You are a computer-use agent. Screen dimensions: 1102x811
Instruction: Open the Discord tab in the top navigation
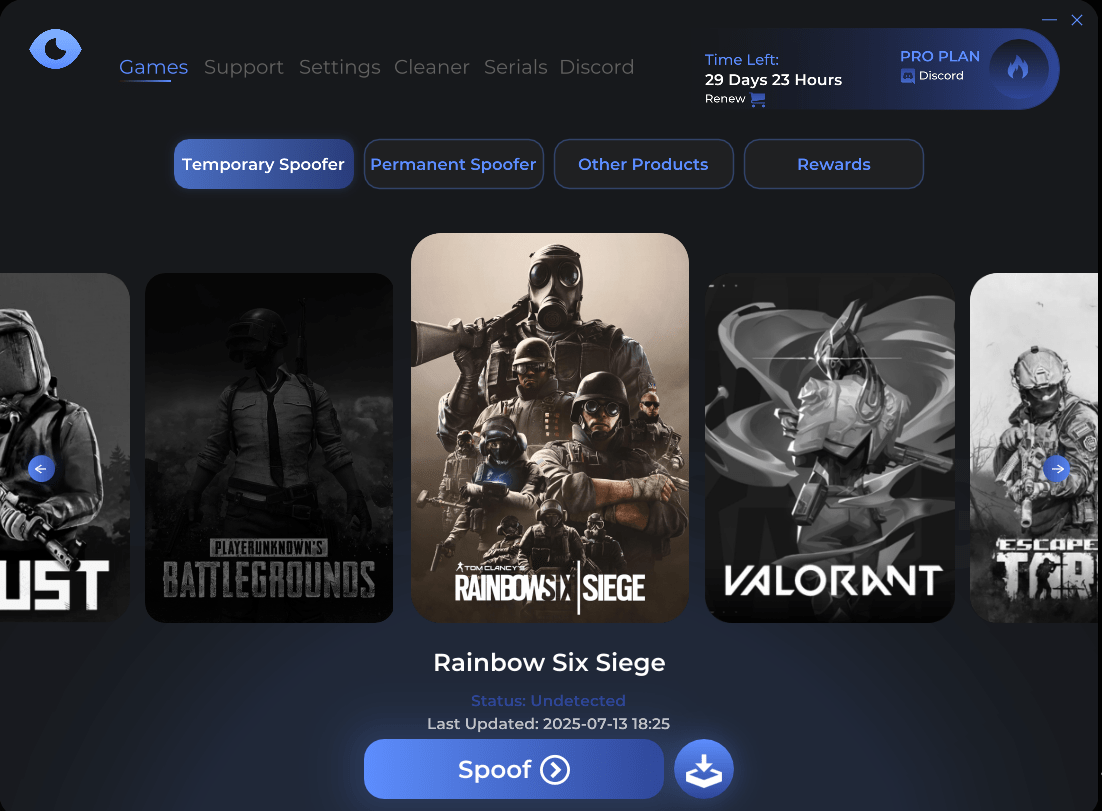(596, 67)
